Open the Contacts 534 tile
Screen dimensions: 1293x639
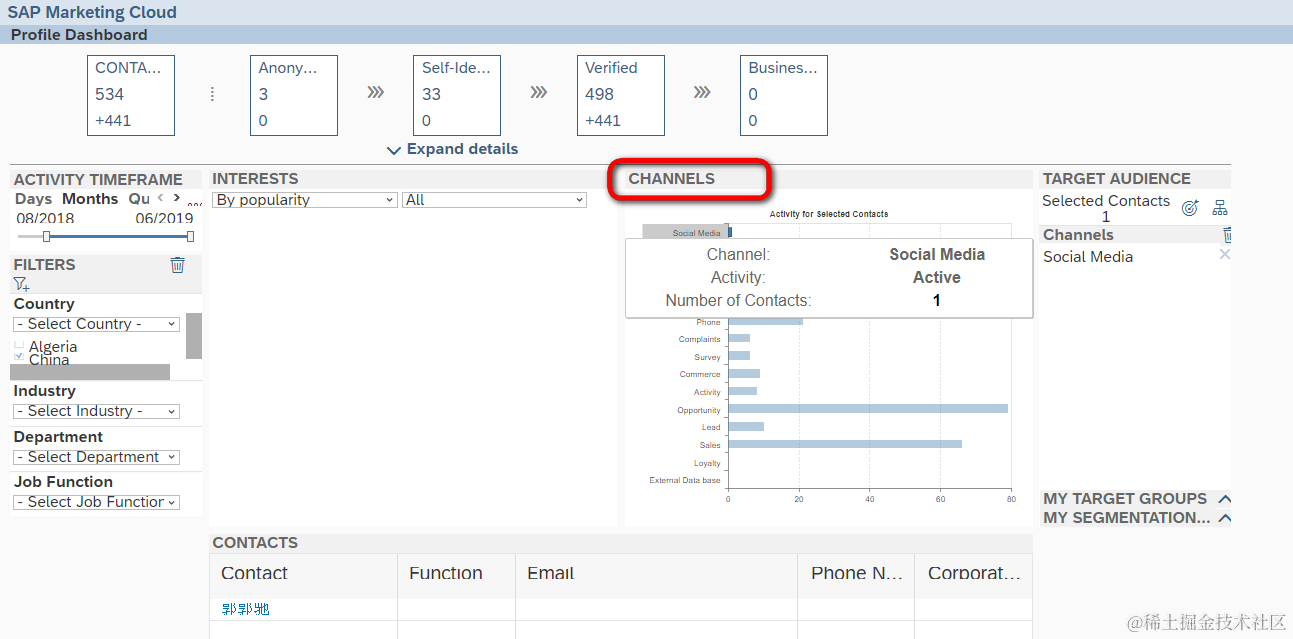coord(132,95)
